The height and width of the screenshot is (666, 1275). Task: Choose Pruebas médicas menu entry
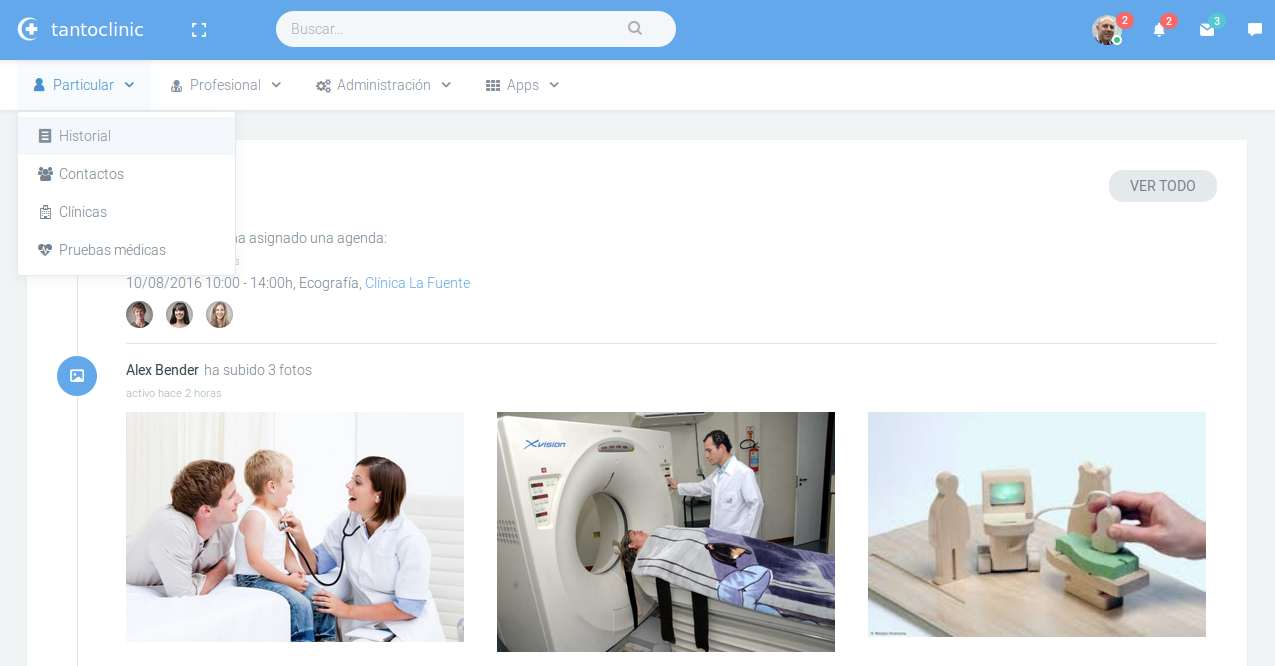112,250
